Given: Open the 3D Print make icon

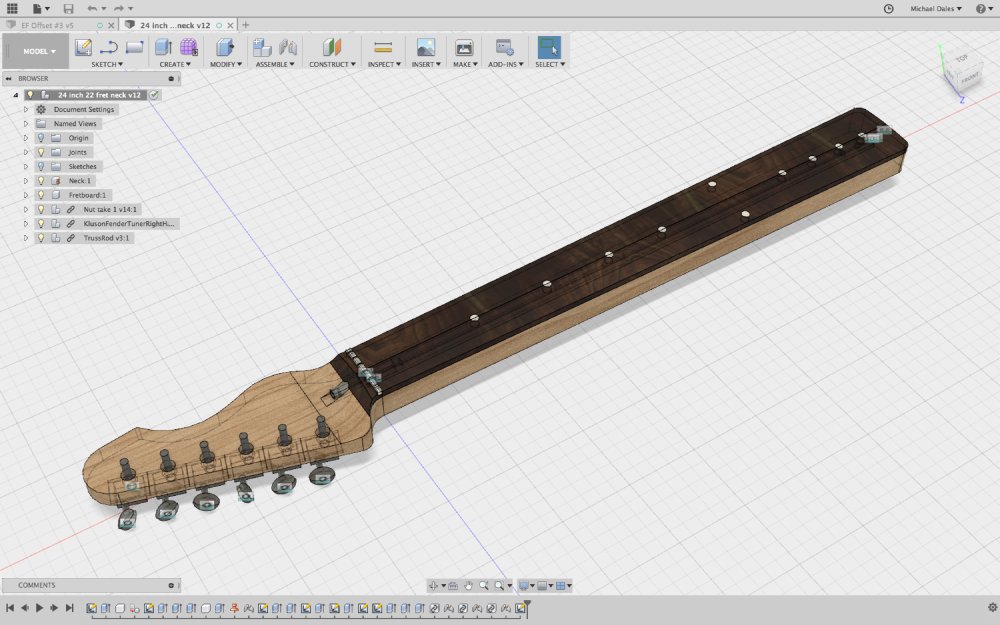Looking at the screenshot, I should coord(464,47).
